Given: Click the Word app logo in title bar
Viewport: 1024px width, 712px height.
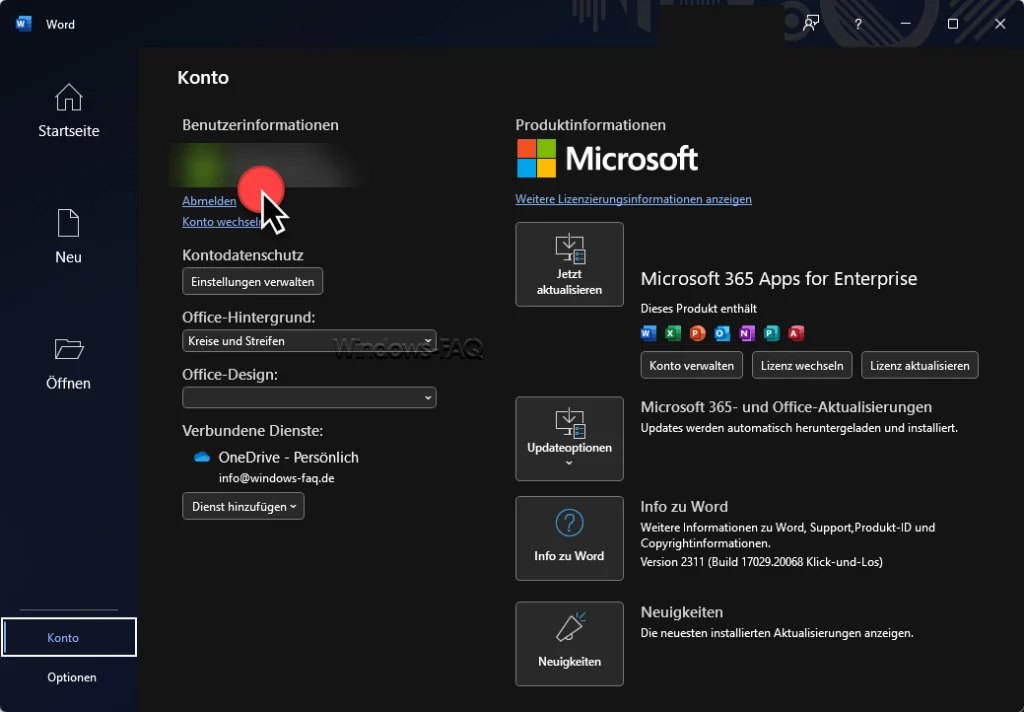Looking at the screenshot, I should 24,24.
